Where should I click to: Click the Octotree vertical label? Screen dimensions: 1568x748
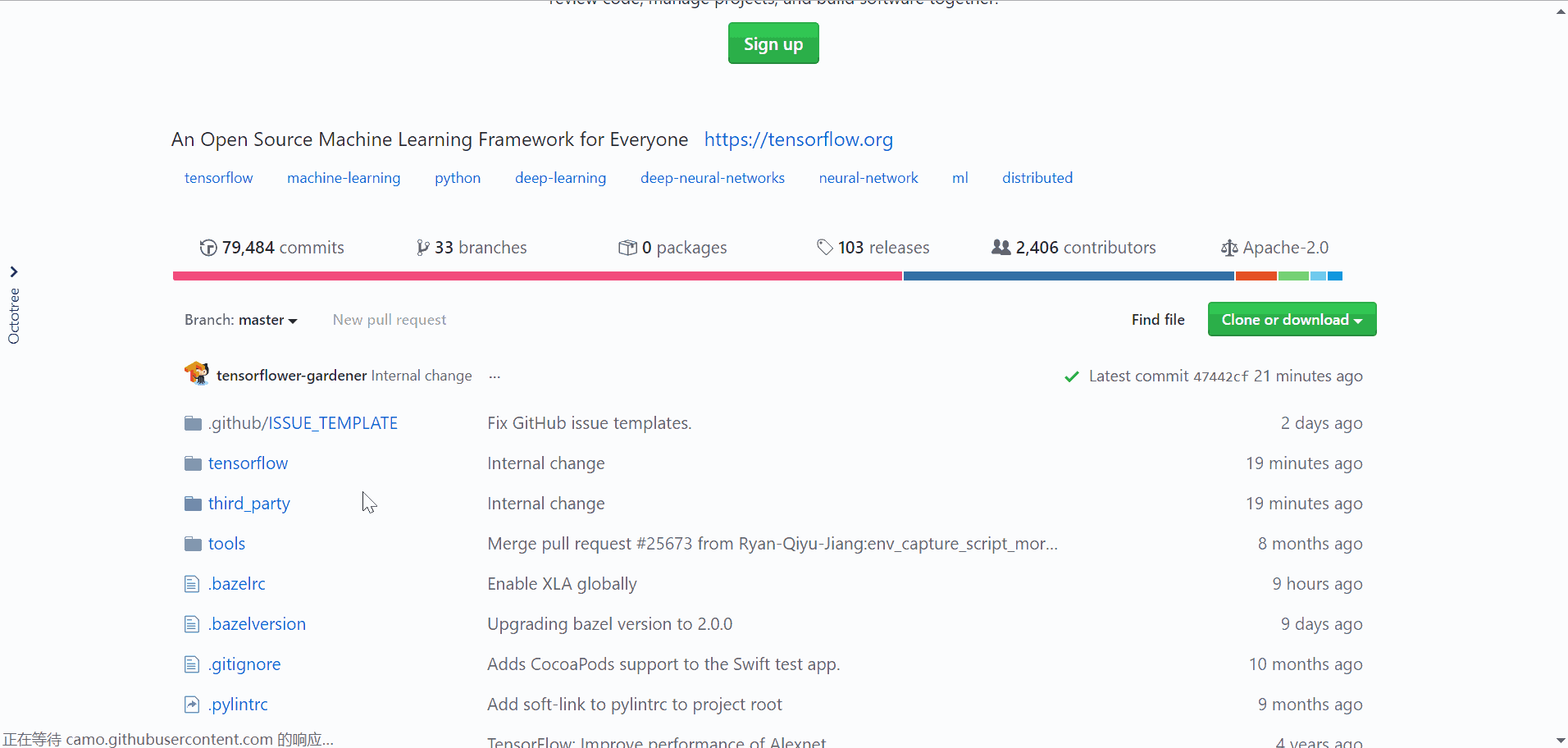coord(14,316)
